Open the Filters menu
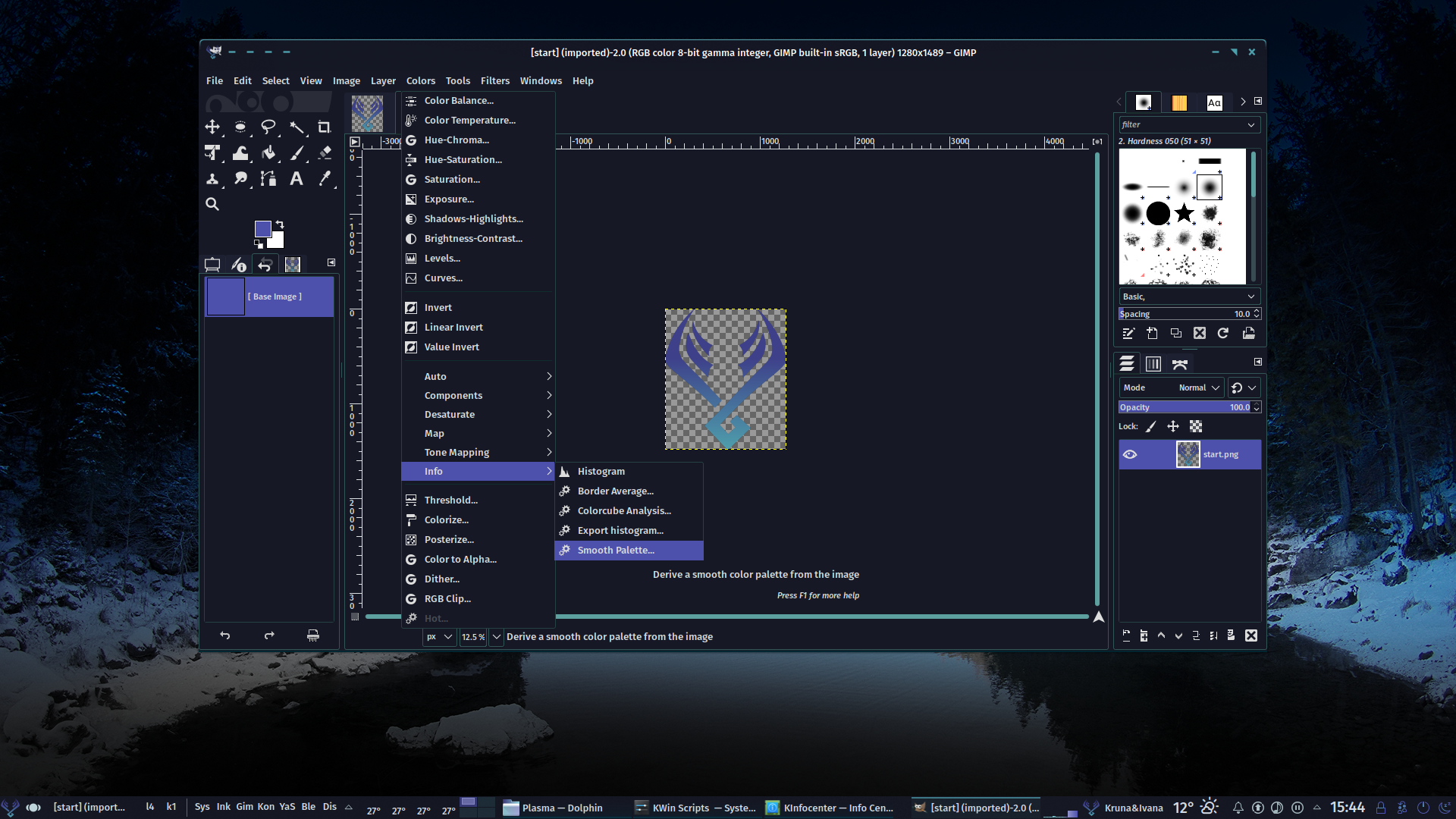This screenshot has height=819, width=1456. click(x=494, y=80)
